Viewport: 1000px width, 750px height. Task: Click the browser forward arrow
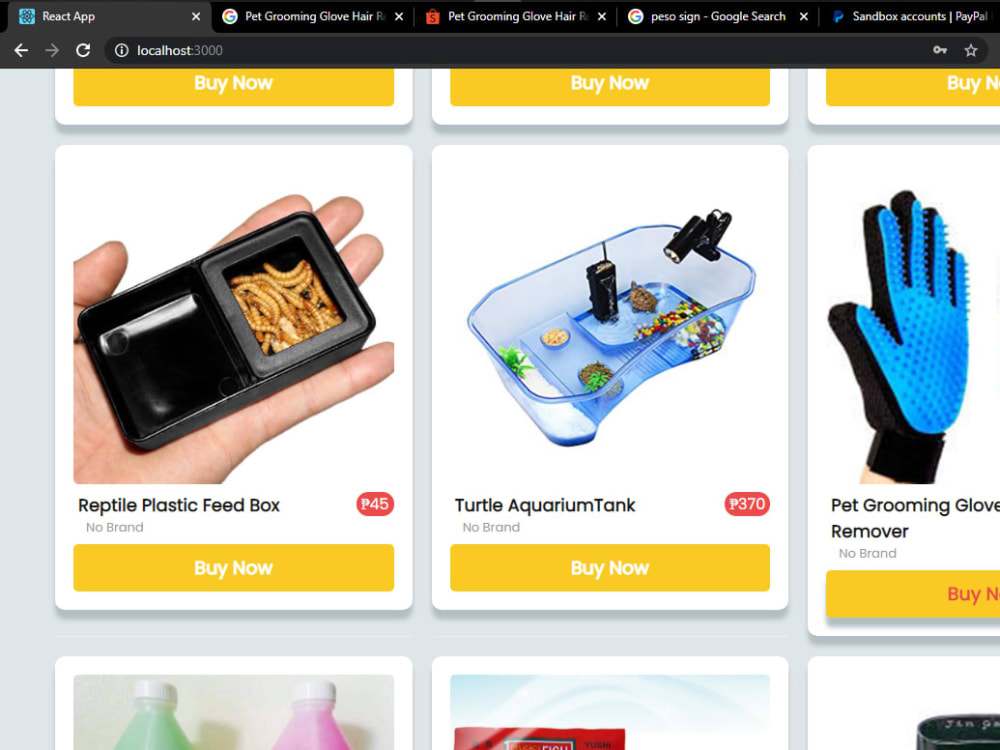click(x=52, y=50)
